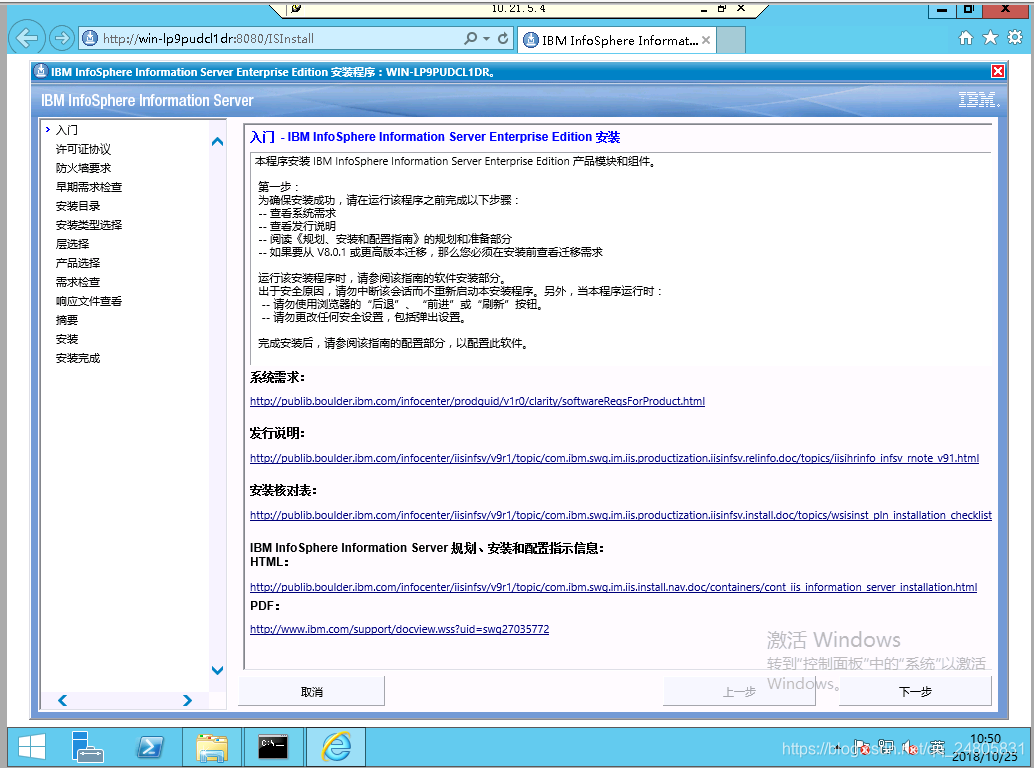Select 安装目录 step in the sidebar
Viewport: 1034px width, 768px height.
[78, 206]
